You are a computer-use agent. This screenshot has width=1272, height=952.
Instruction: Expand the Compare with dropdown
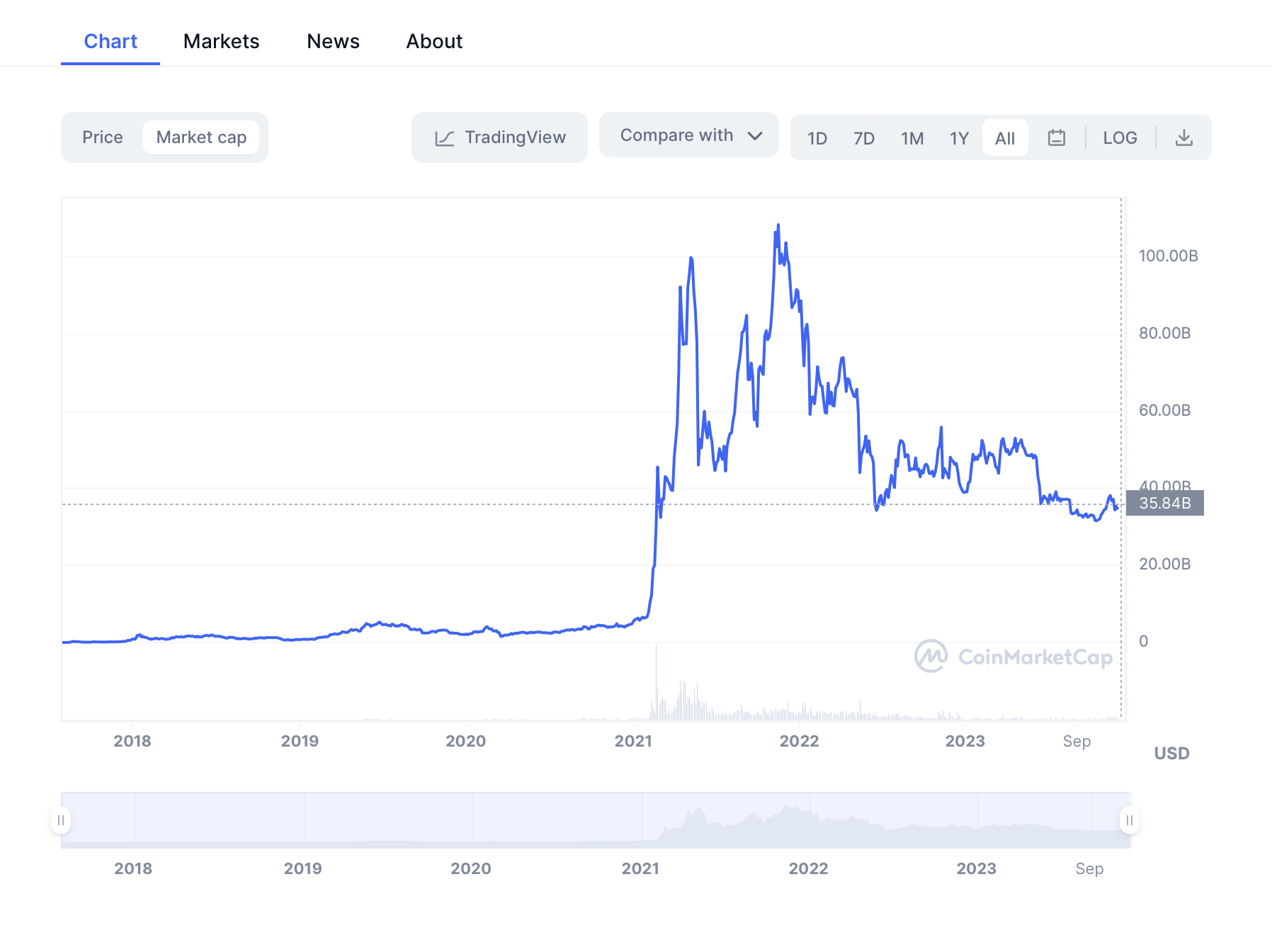point(676,135)
